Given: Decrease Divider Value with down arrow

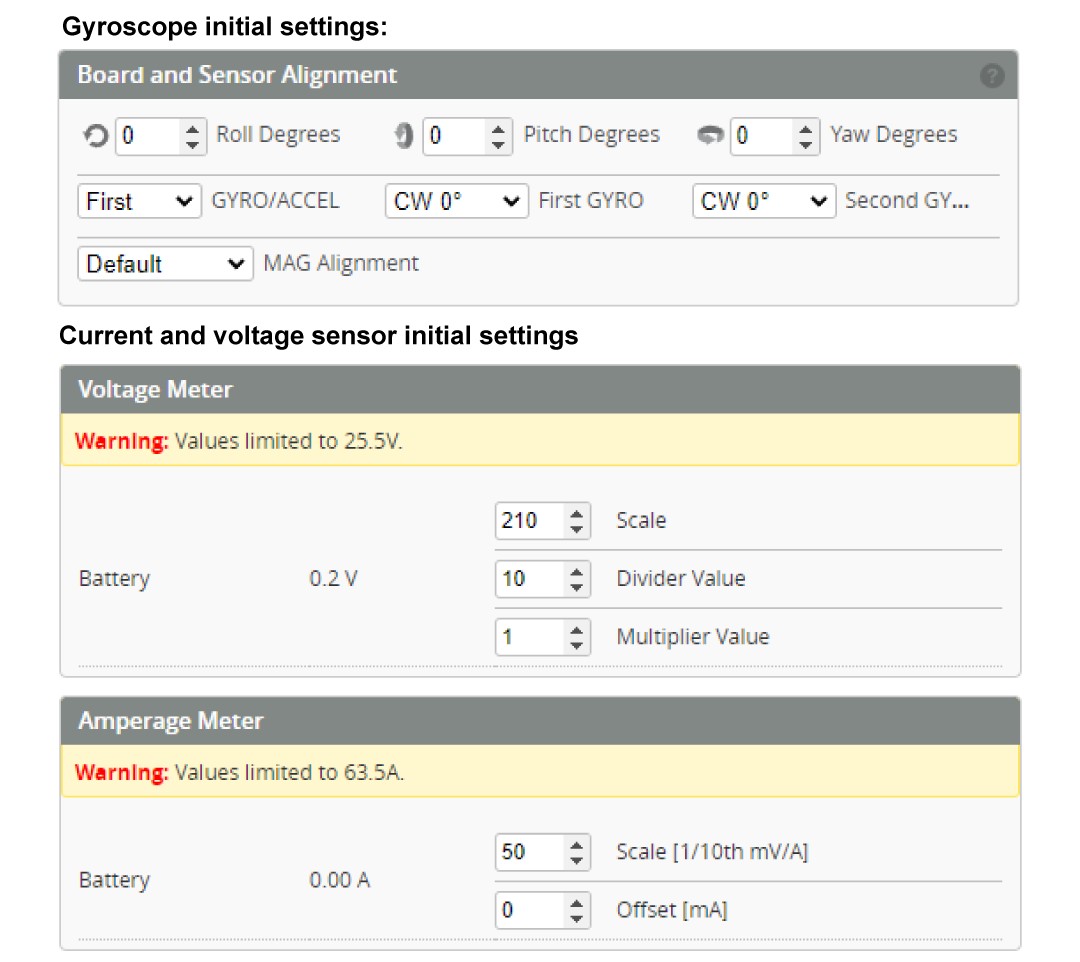Looking at the screenshot, I should pyautogui.click(x=577, y=587).
